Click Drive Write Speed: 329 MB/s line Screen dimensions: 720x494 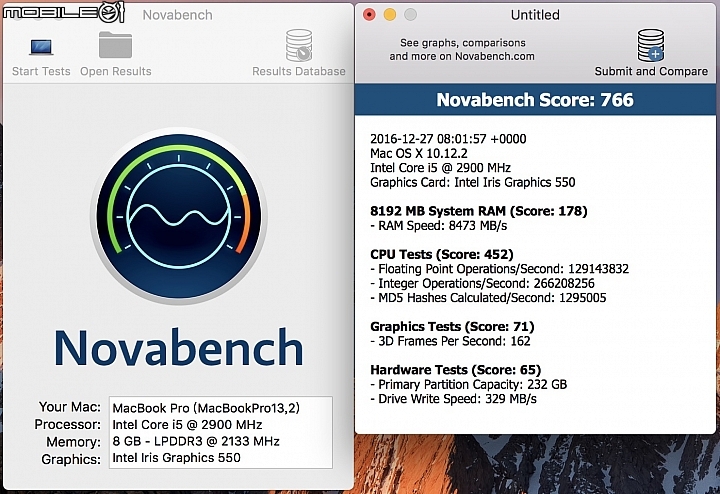pyautogui.click(x=453, y=399)
